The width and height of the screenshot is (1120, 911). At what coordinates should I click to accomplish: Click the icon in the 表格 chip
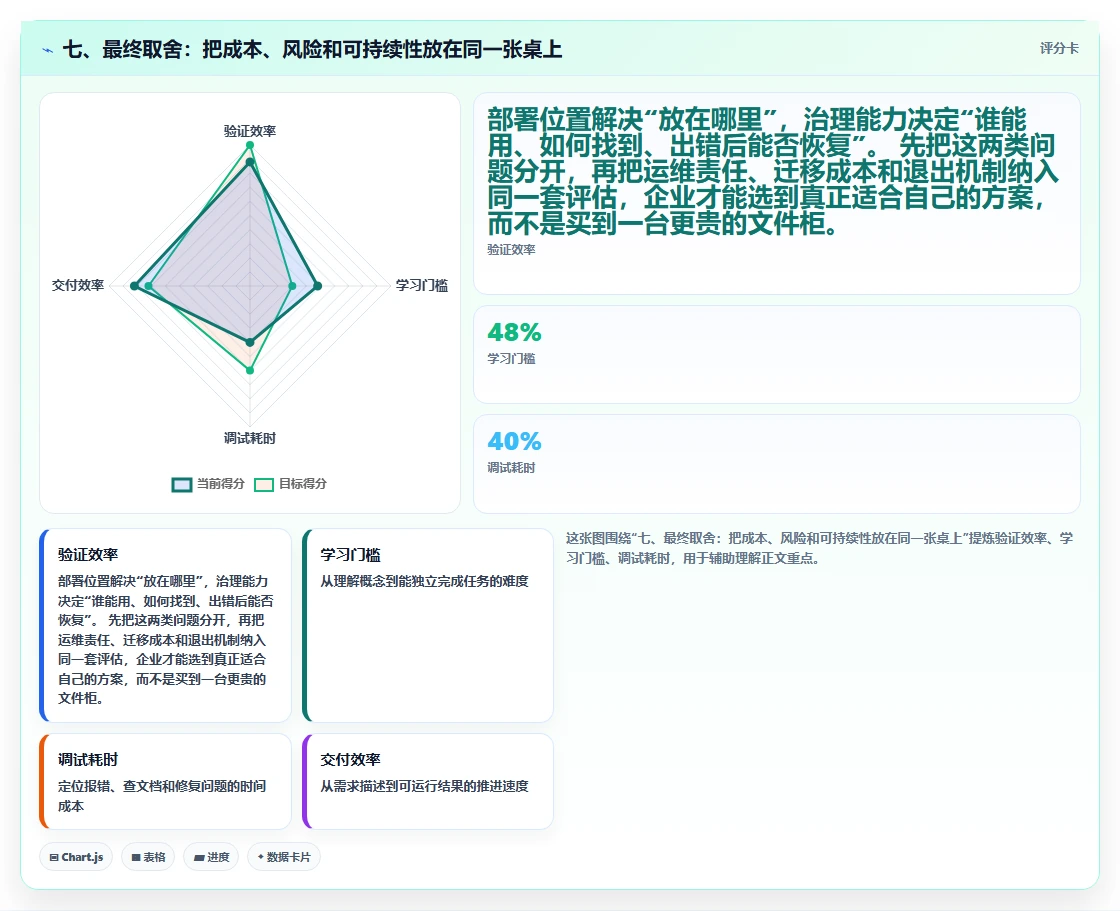pos(136,857)
